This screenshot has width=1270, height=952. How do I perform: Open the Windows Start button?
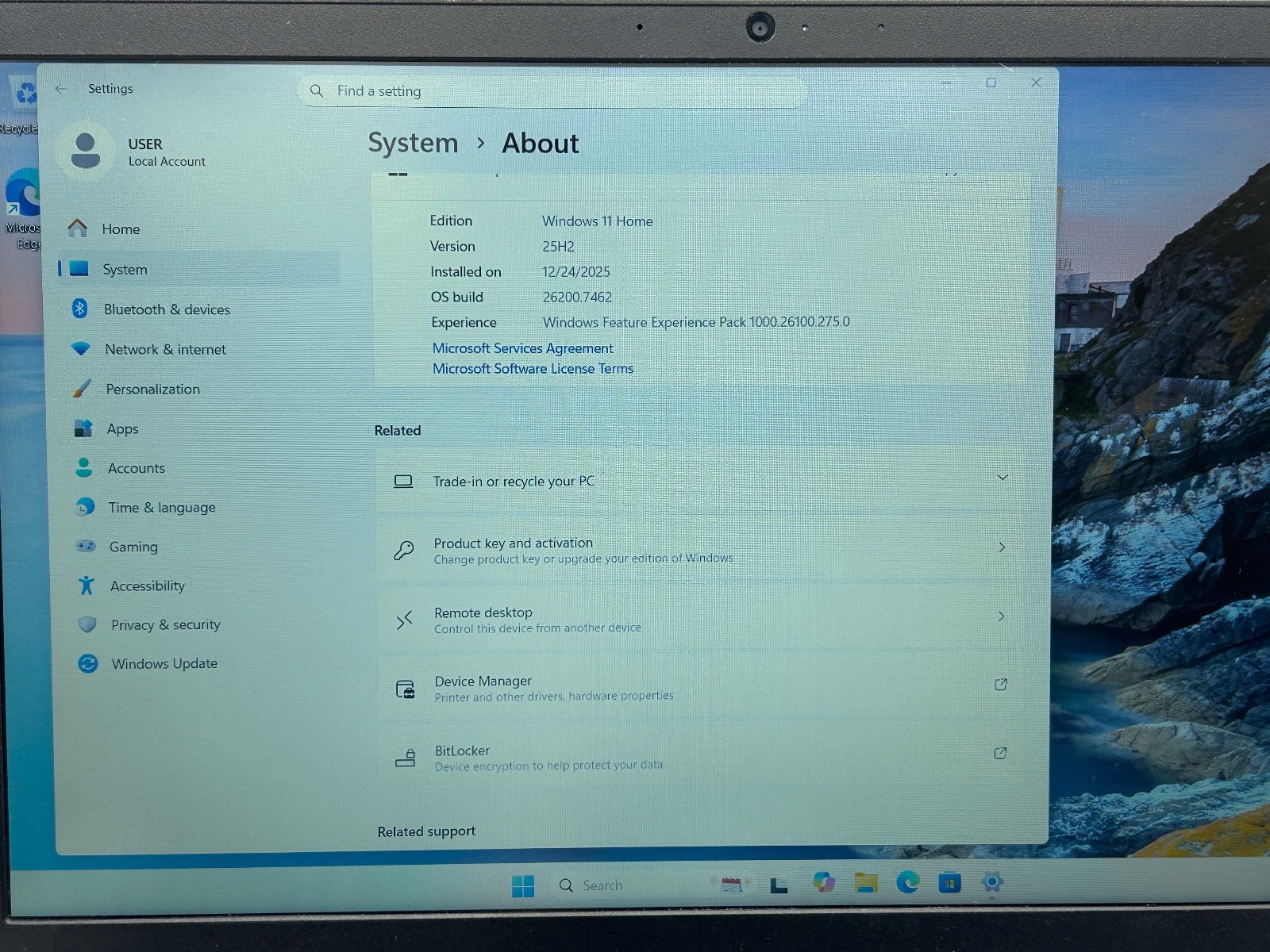coord(523,886)
